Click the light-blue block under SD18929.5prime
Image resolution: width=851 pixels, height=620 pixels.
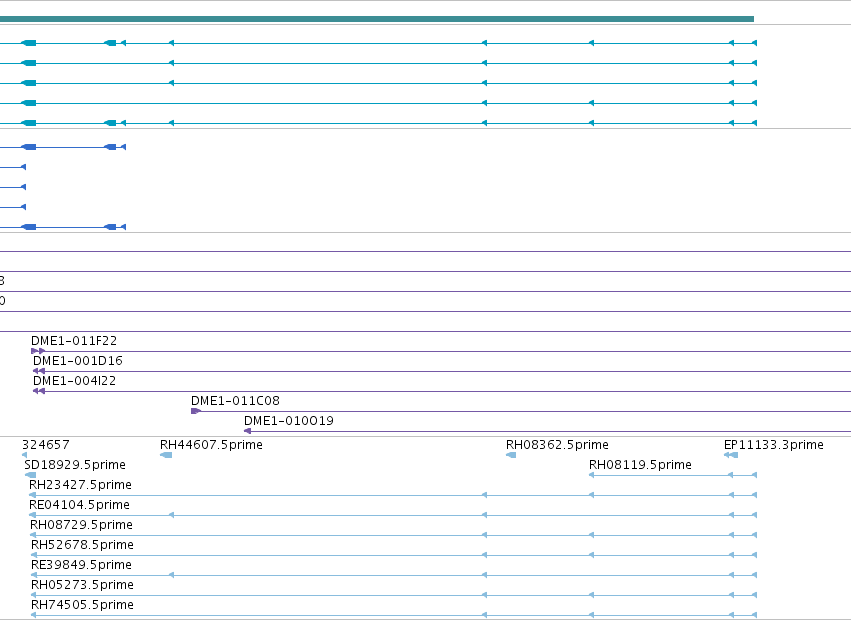click(x=31, y=475)
